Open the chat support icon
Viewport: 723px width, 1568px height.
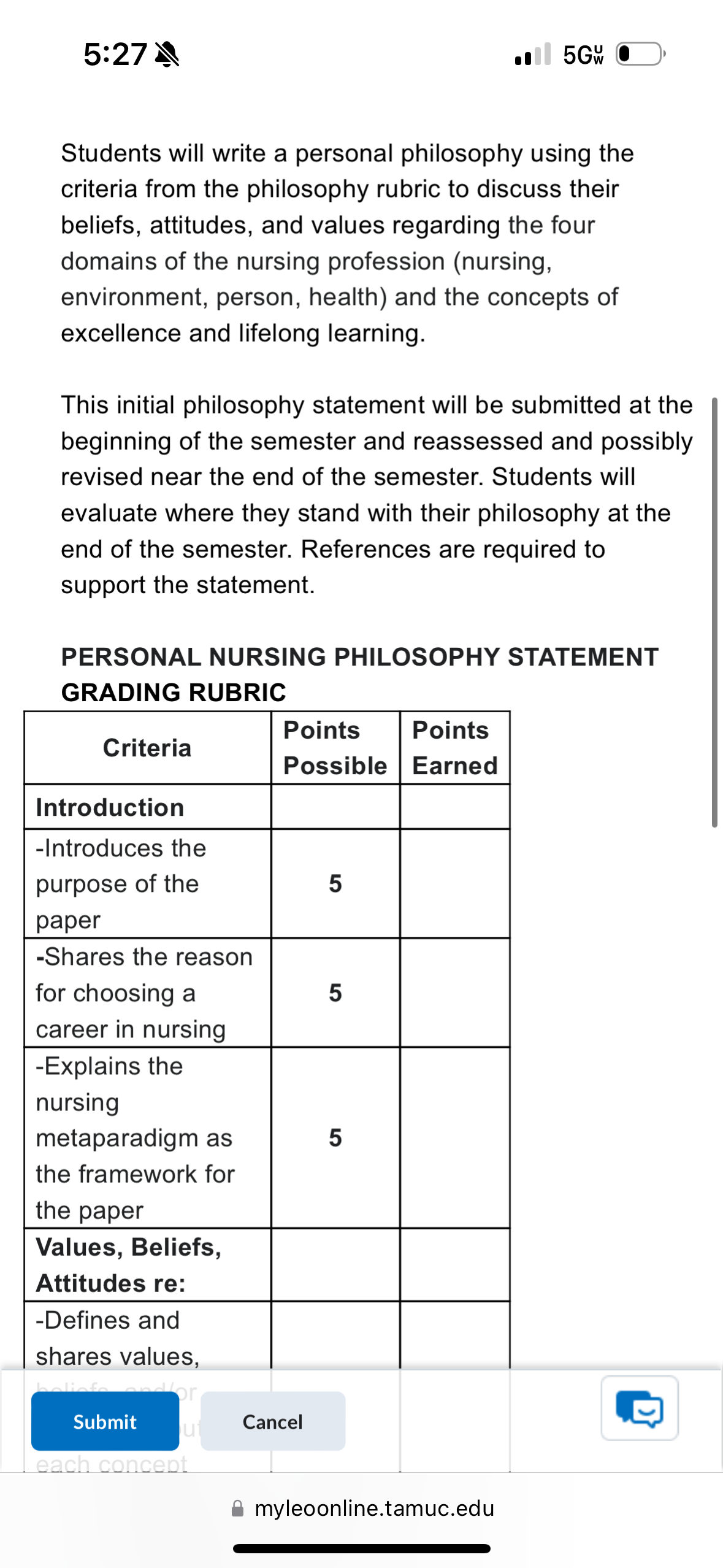pos(639,1408)
